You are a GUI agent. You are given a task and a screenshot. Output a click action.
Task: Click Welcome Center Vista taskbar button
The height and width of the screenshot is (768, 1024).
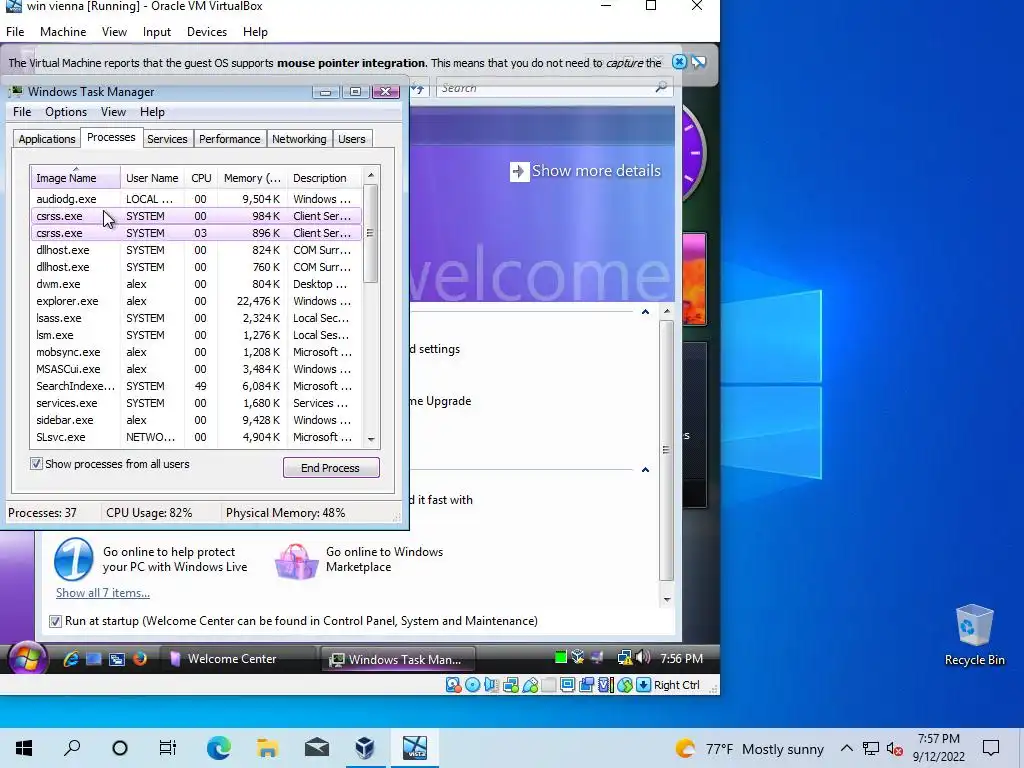(x=238, y=659)
